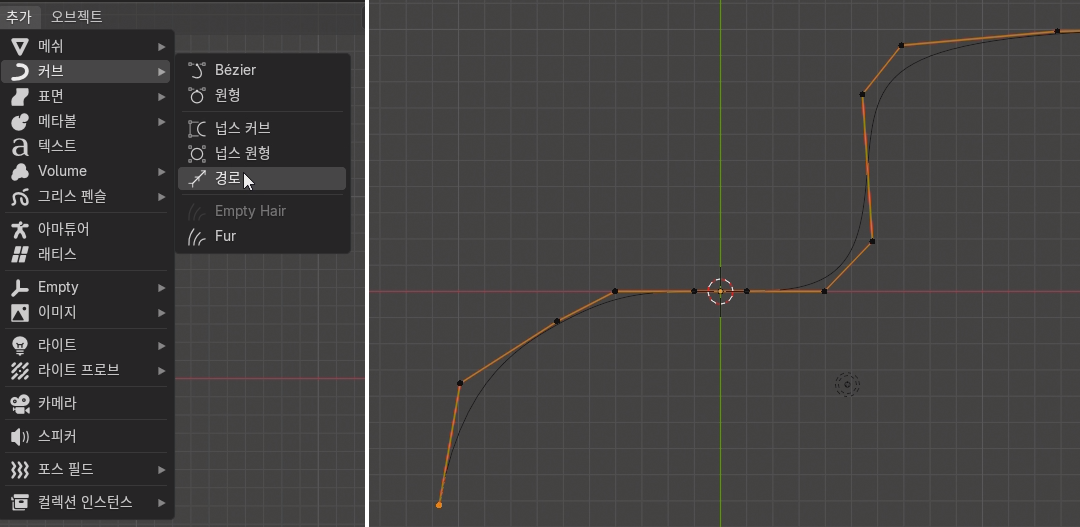Expand the 메쉬 submenu arrow

click(161, 47)
